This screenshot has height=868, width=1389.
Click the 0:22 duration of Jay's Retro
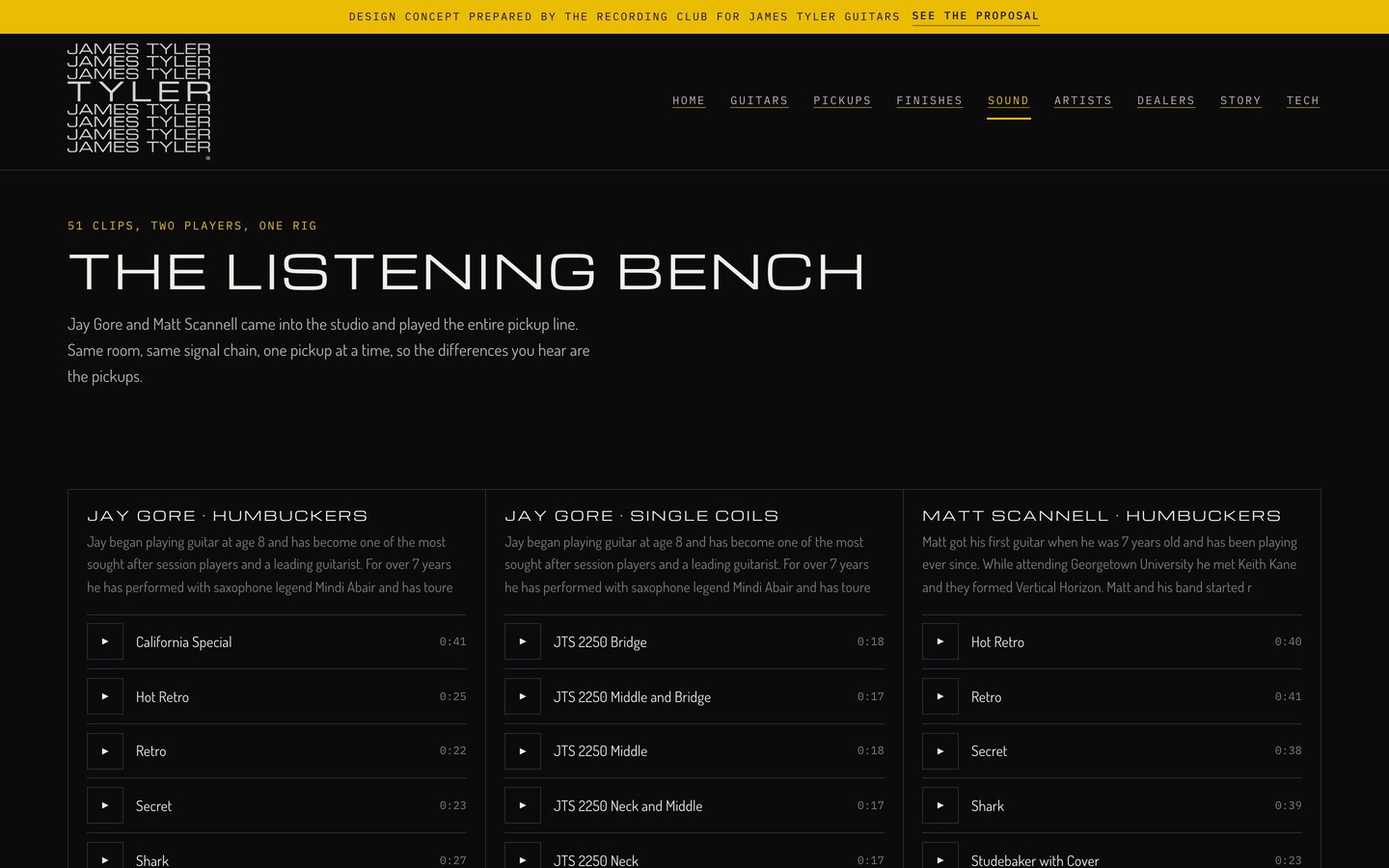(x=452, y=750)
